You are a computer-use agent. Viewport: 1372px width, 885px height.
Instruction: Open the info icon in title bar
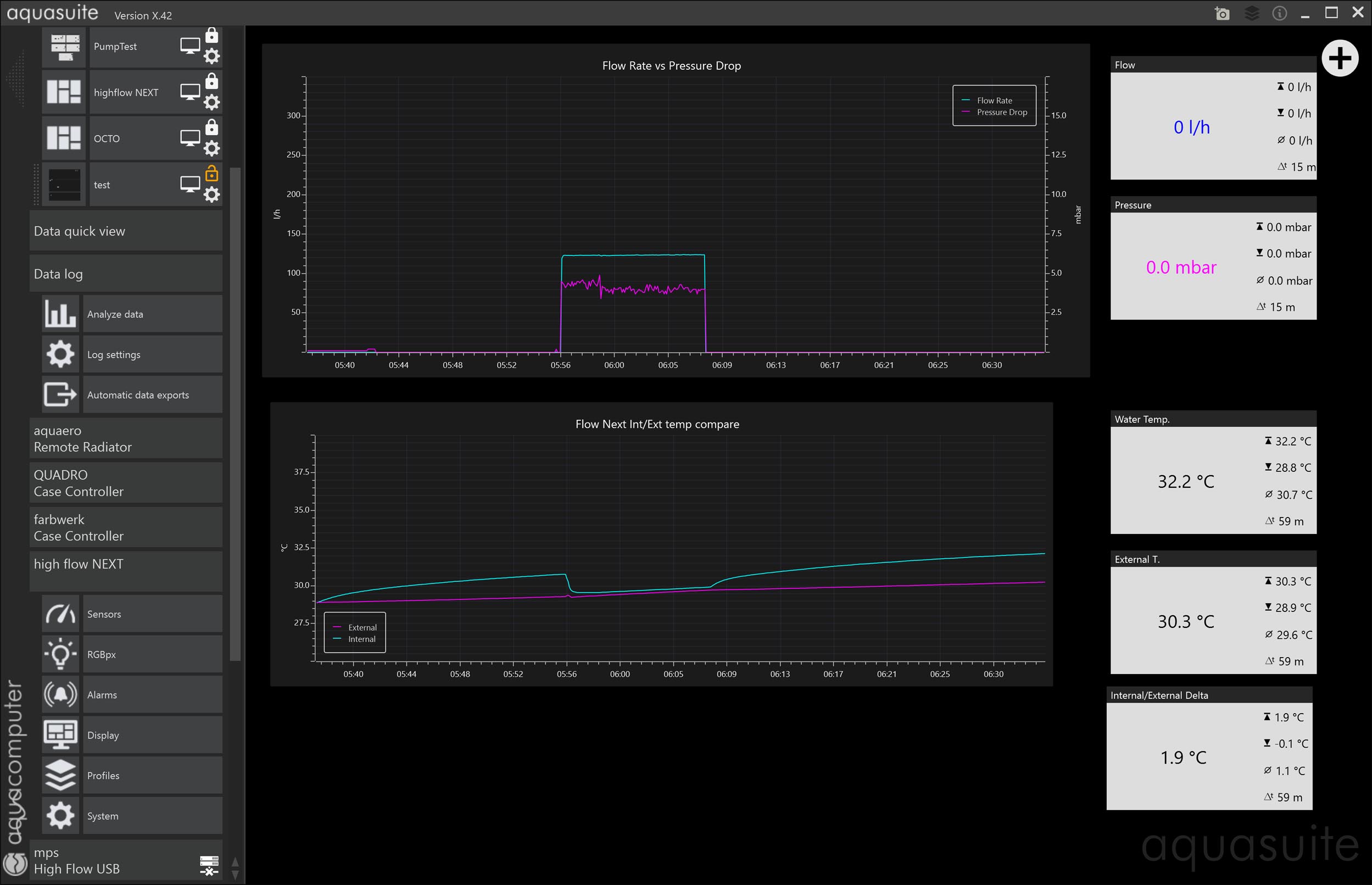pyautogui.click(x=1279, y=13)
